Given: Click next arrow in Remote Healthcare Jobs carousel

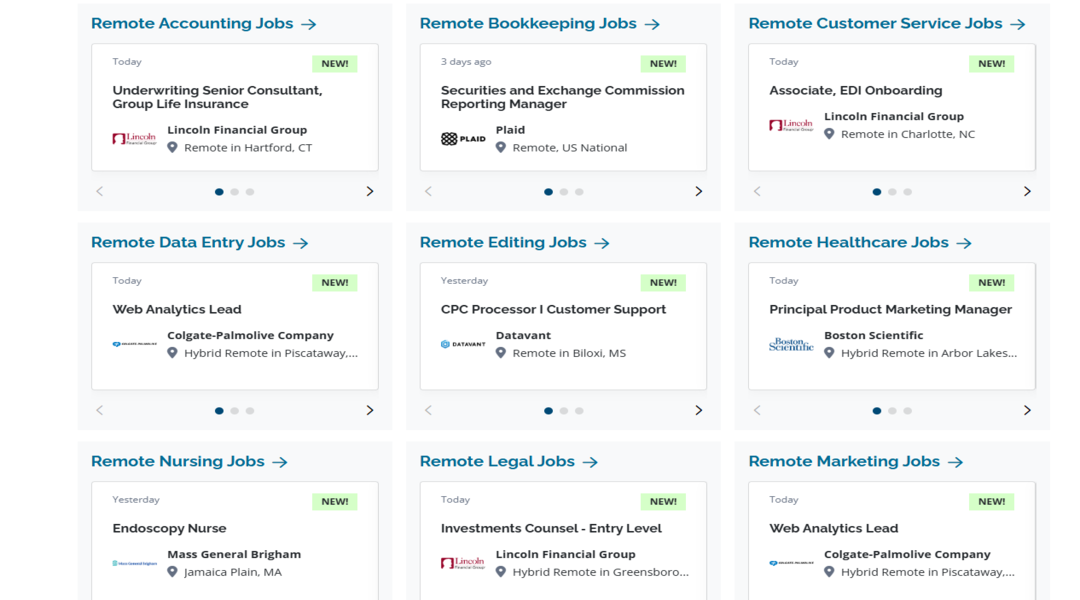Looking at the screenshot, I should click(1027, 411).
